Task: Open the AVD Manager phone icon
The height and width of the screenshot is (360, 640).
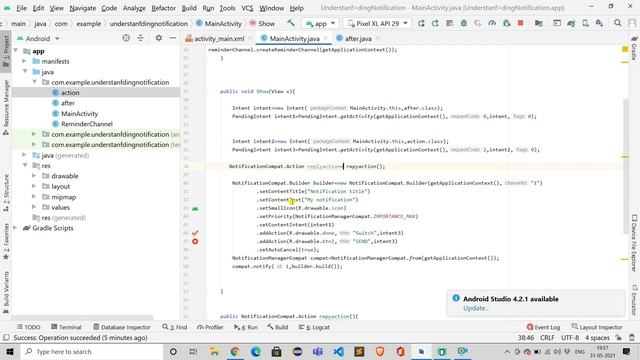Action: pos(585,23)
